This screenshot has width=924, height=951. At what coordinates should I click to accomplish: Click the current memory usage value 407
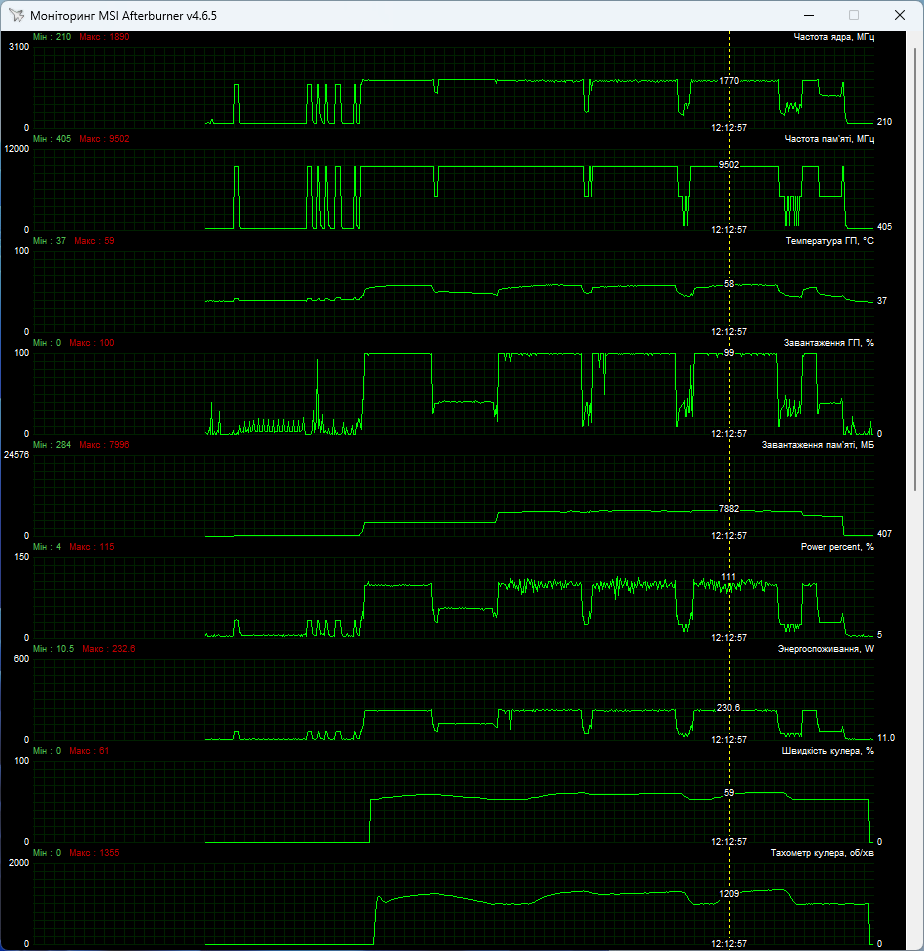pos(885,534)
